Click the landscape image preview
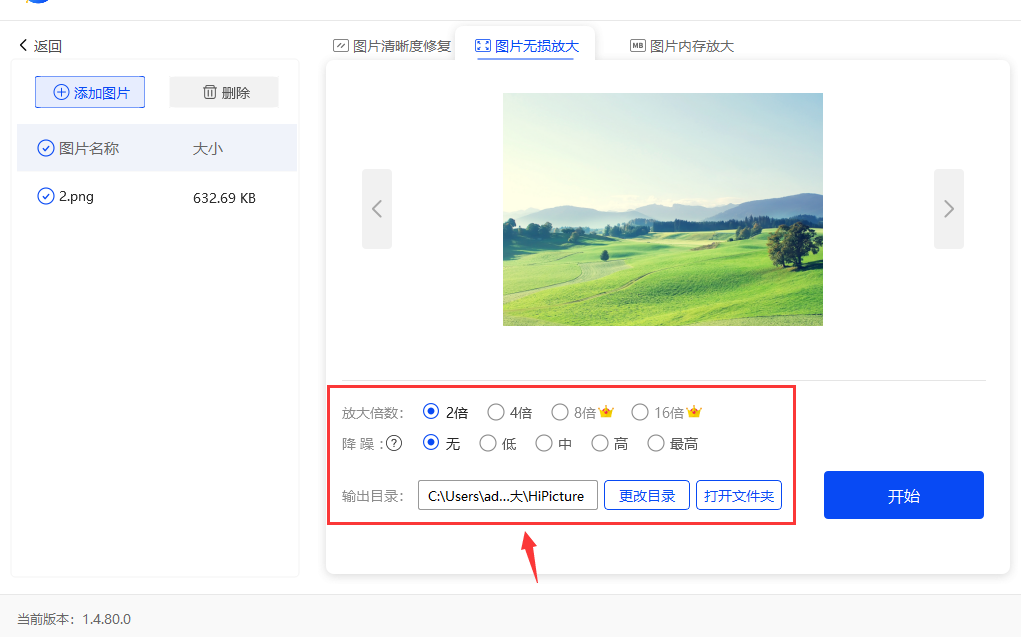The width and height of the screenshot is (1021, 637). point(661,209)
